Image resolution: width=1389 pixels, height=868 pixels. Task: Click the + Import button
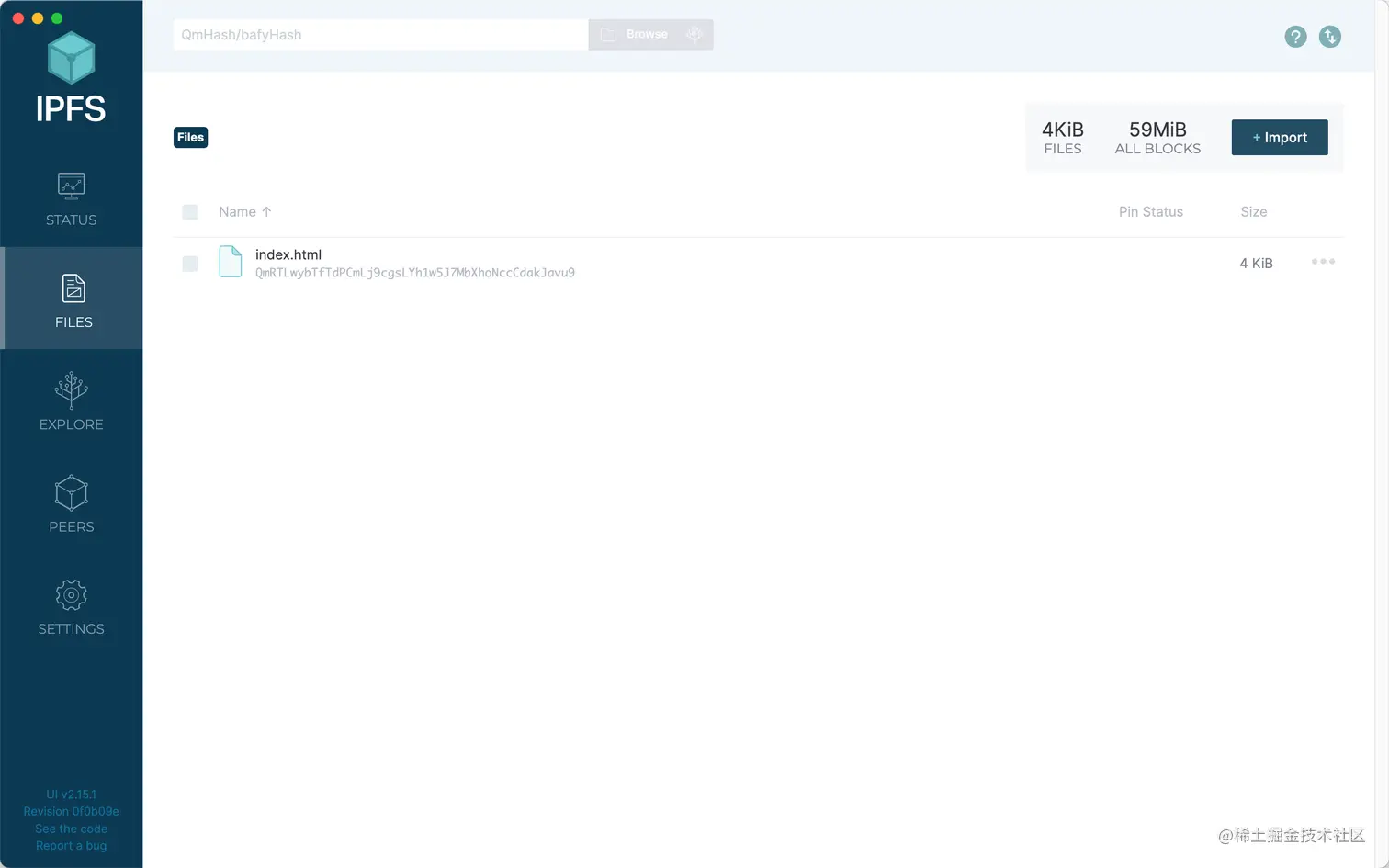coord(1279,138)
